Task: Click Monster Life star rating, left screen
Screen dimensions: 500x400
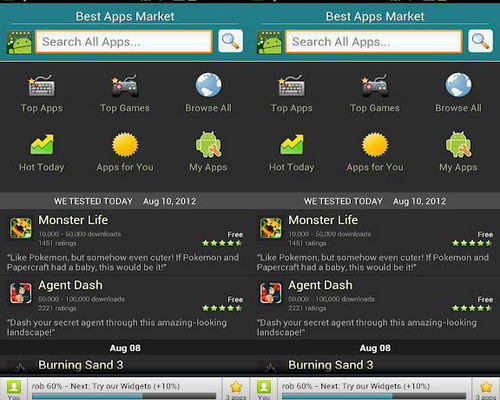Action: 222,243
